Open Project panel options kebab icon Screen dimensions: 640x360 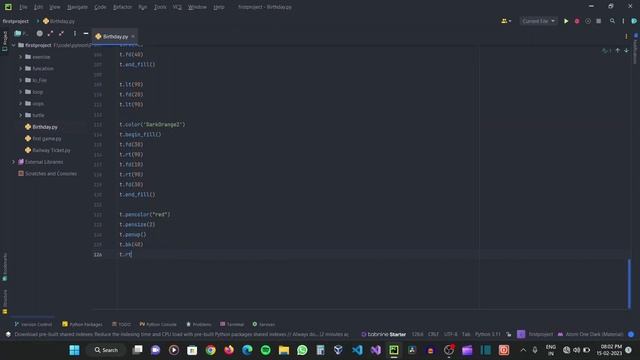[x=75, y=33]
